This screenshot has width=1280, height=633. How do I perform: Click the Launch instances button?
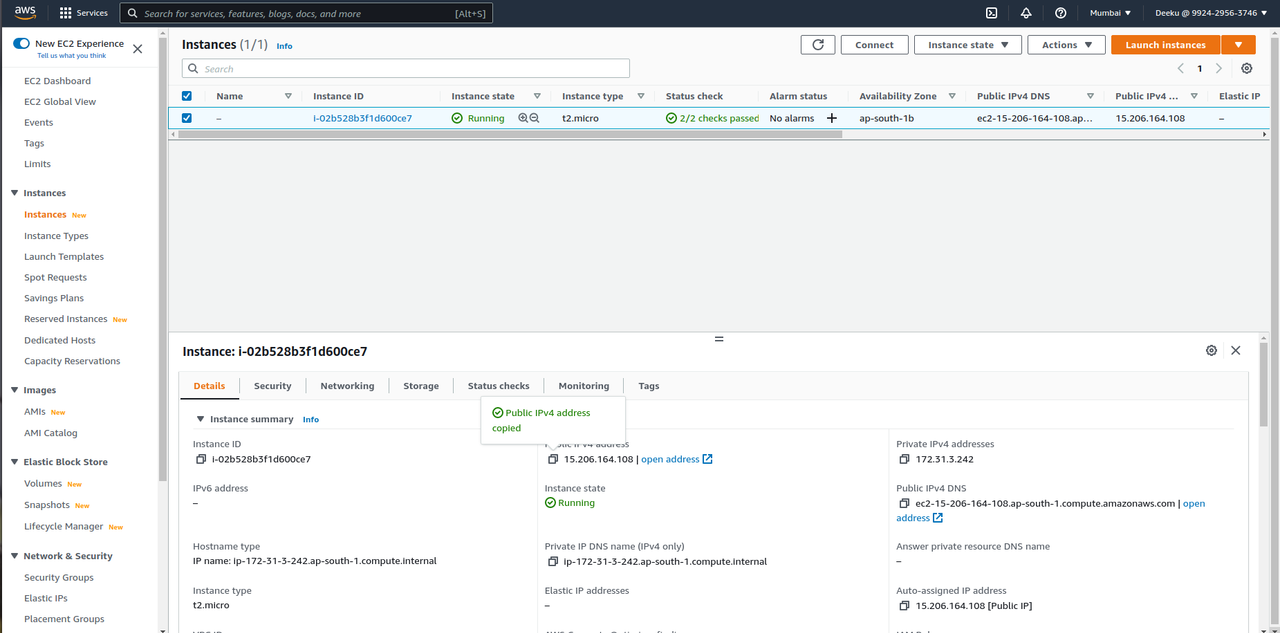[x=1166, y=45]
